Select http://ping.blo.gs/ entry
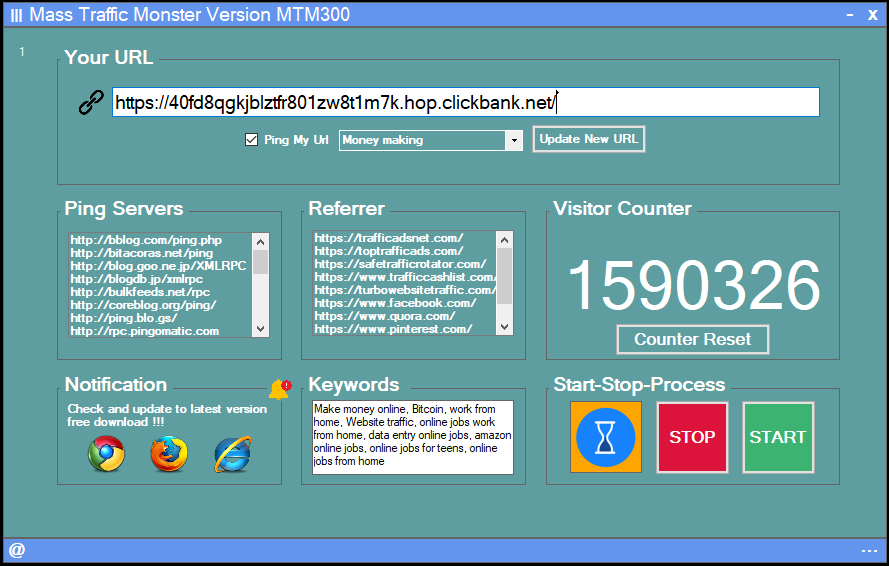This screenshot has width=889, height=566. 124,318
